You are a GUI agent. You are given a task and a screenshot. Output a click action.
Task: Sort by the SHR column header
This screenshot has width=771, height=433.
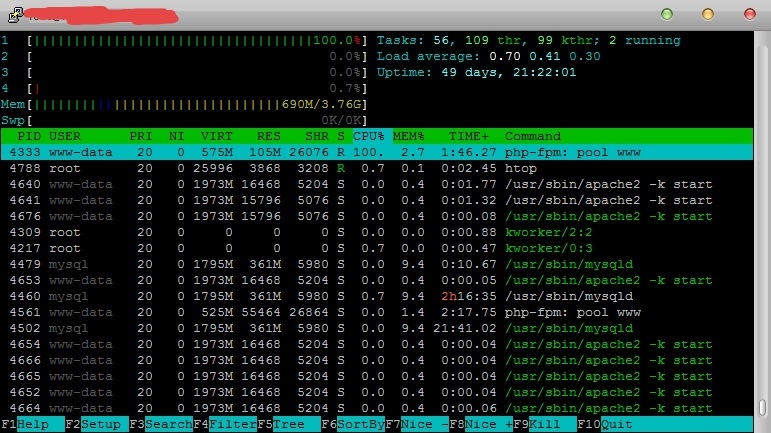317,136
